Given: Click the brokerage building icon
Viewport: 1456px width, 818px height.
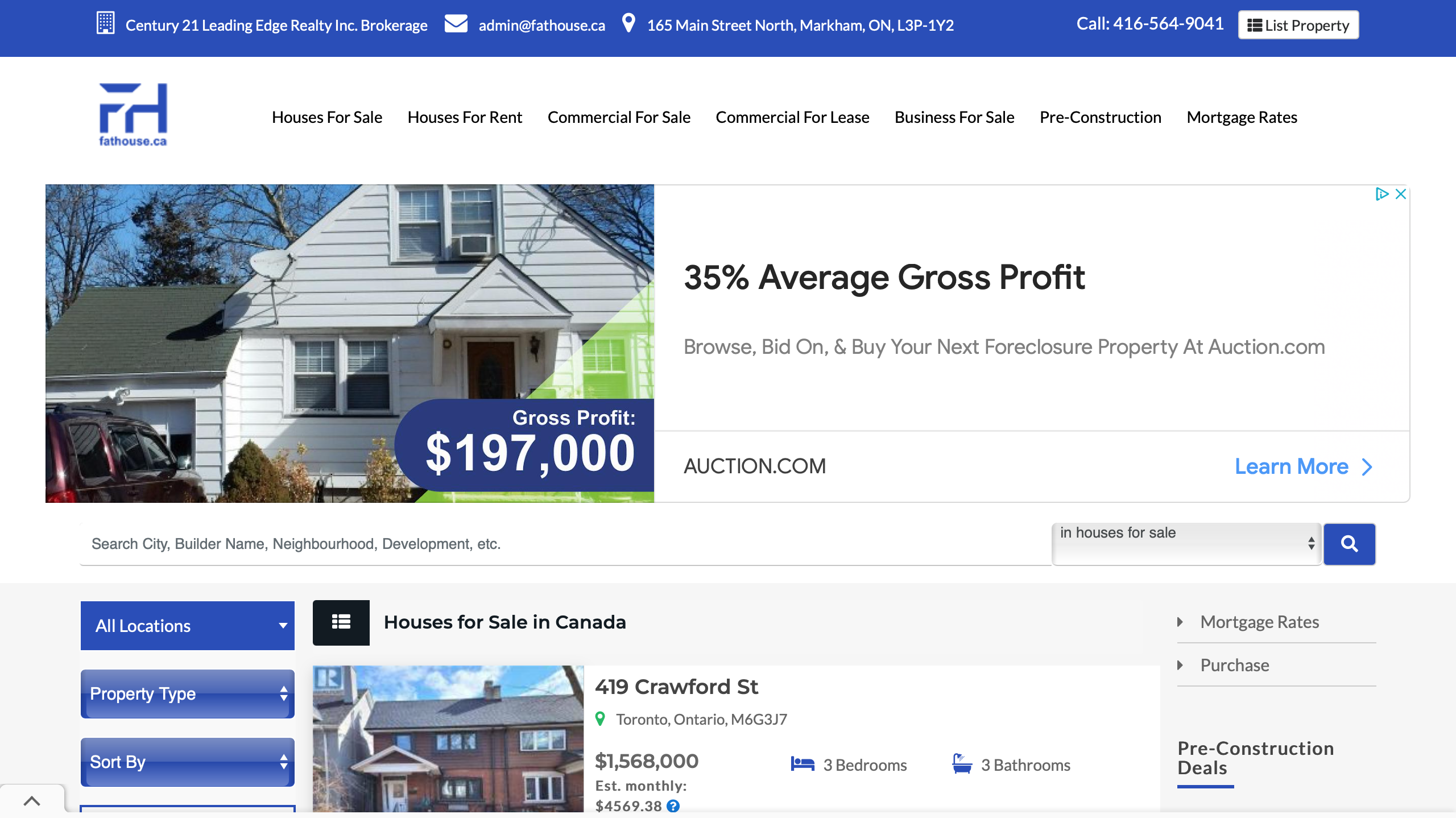Looking at the screenshot, I should [105, 23].
